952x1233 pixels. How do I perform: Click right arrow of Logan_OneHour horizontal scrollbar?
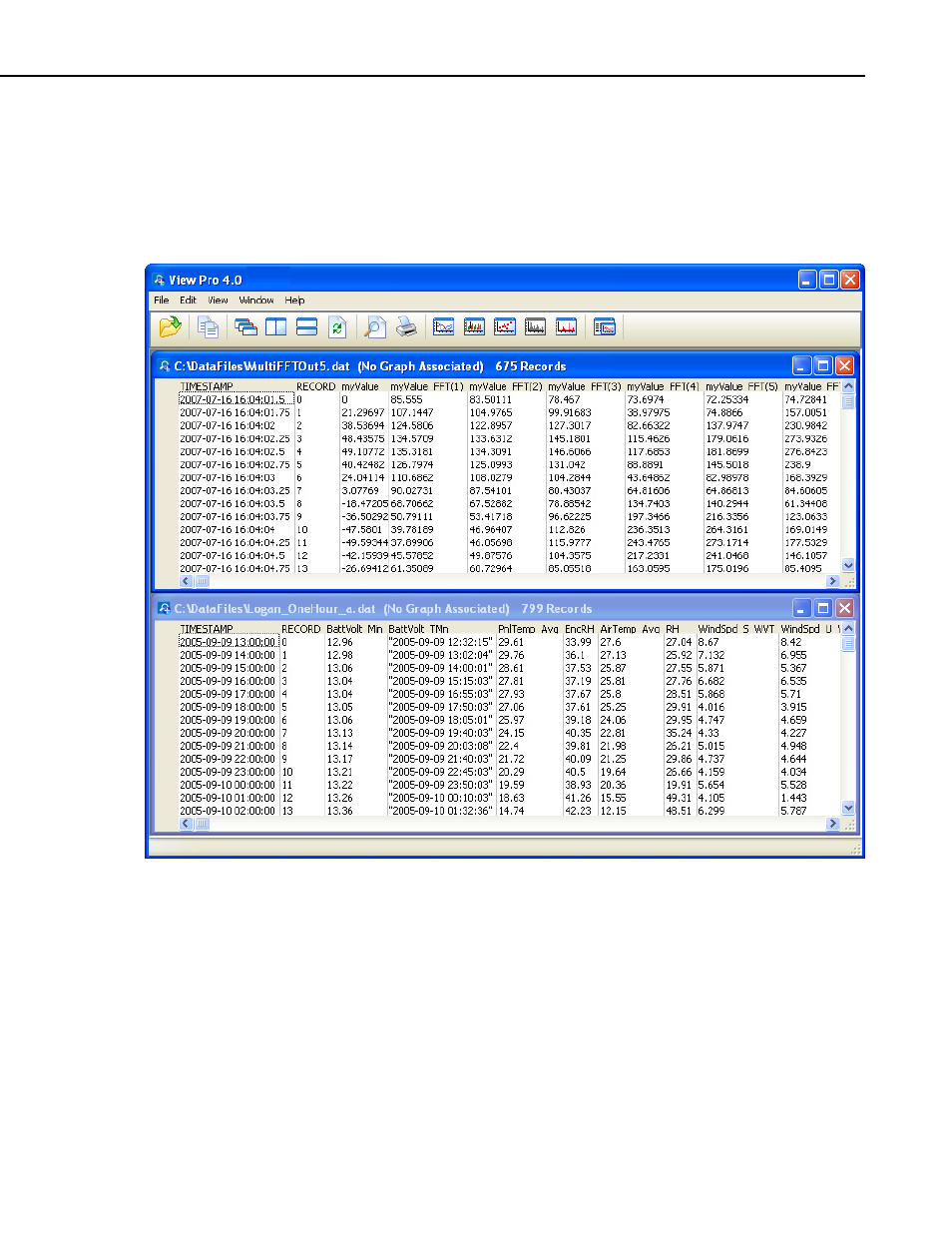point(833,824)
